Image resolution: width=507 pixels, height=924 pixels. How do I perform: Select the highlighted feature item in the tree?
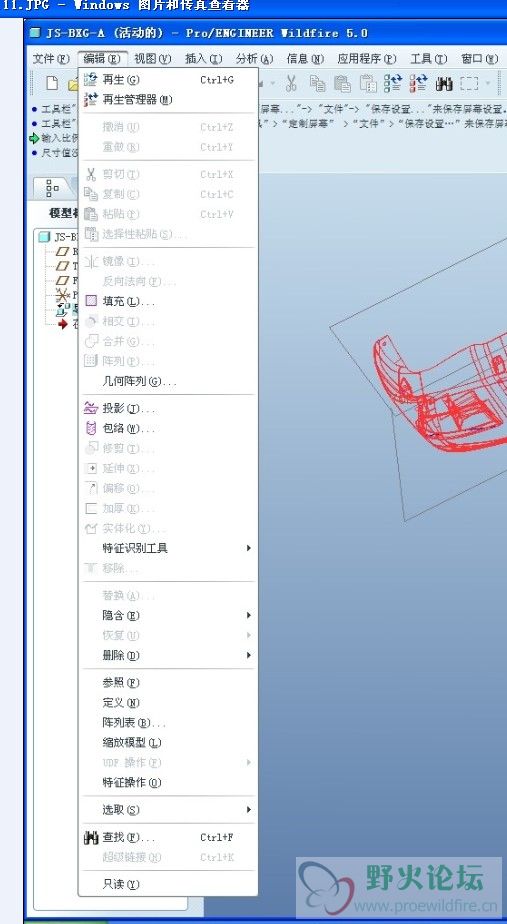coord(68,309)
